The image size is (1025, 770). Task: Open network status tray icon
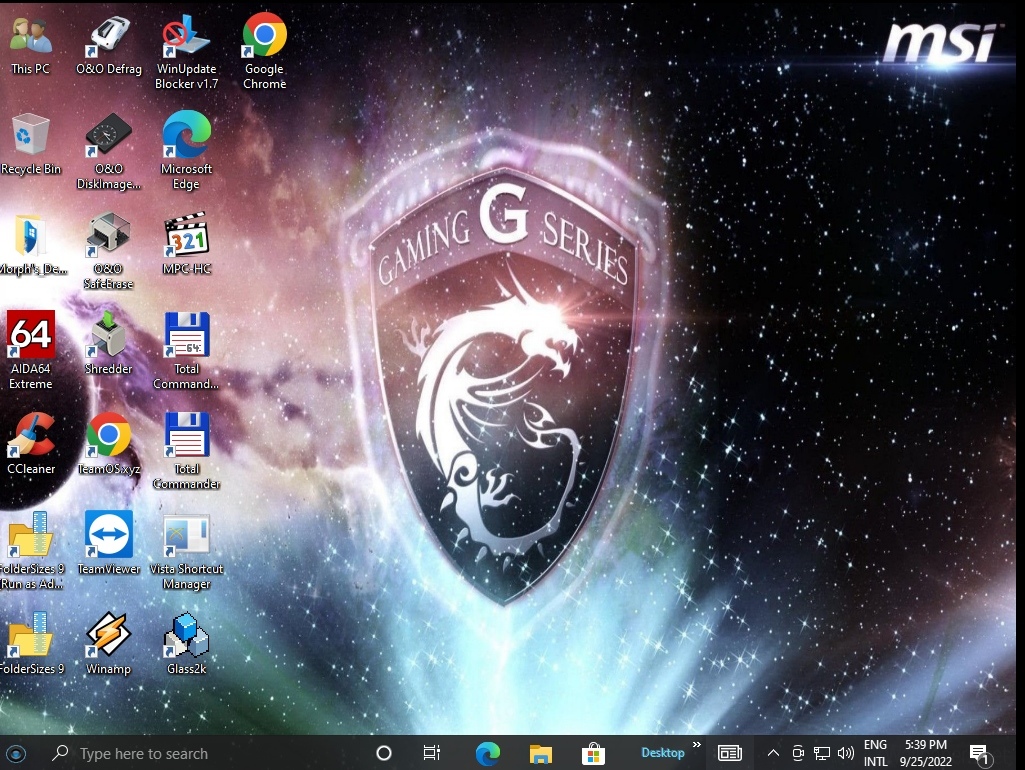point(822,754)
